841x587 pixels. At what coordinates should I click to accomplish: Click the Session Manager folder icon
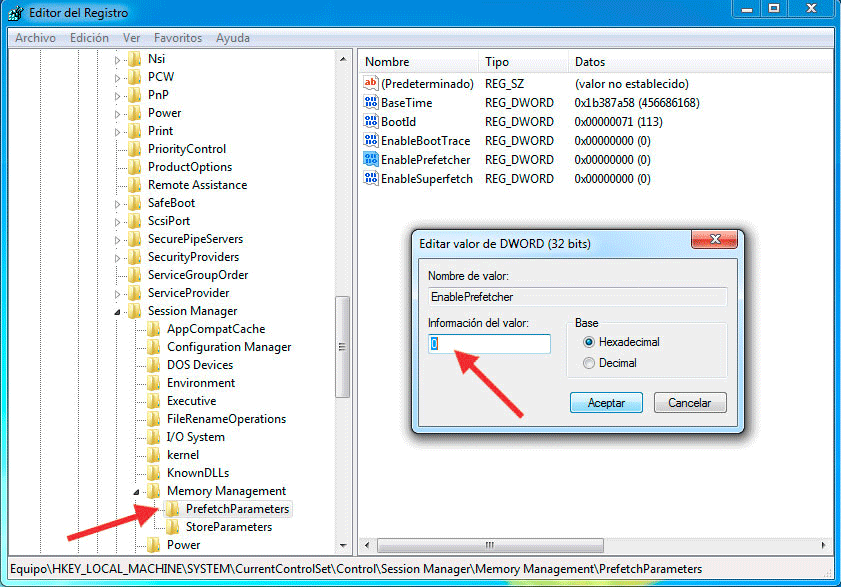point(135,311)
